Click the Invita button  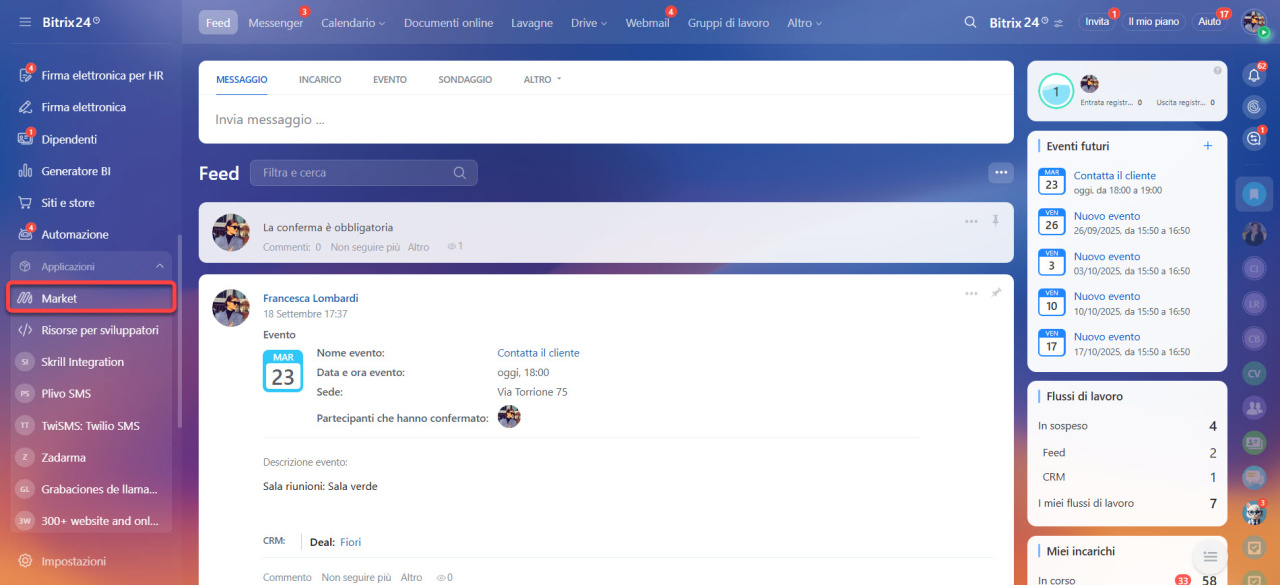[1097, 22]
